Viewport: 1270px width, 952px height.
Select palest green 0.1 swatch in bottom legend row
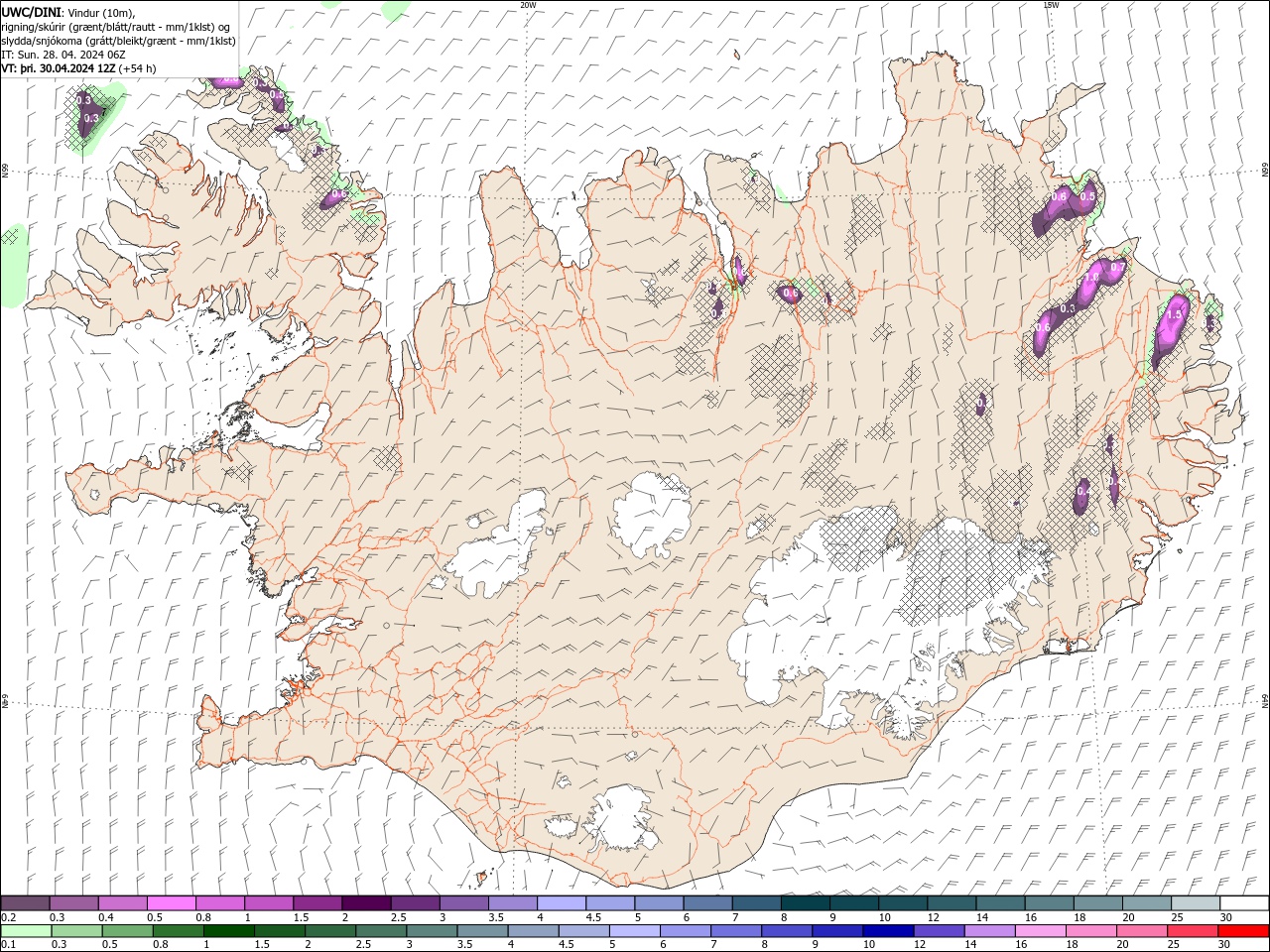26,931
